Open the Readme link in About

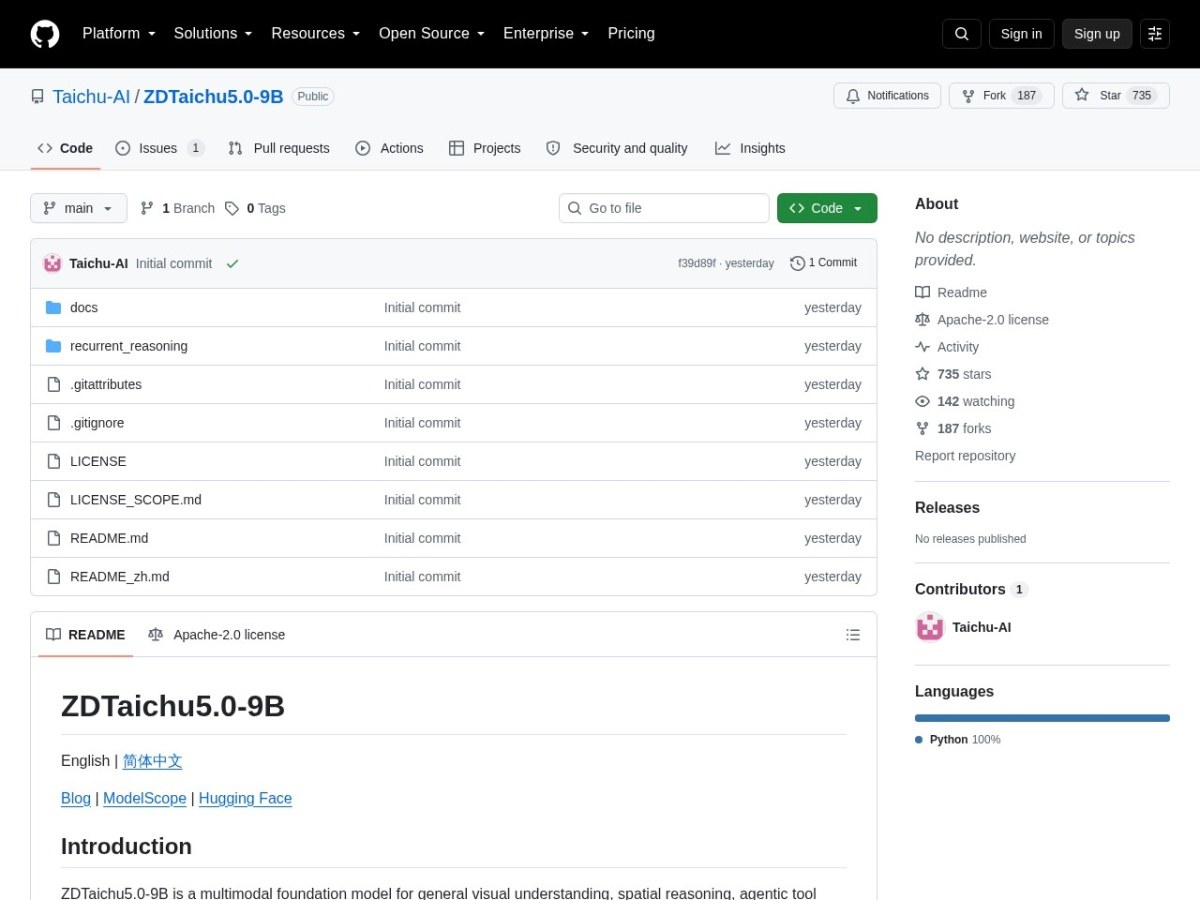point(951,293)
